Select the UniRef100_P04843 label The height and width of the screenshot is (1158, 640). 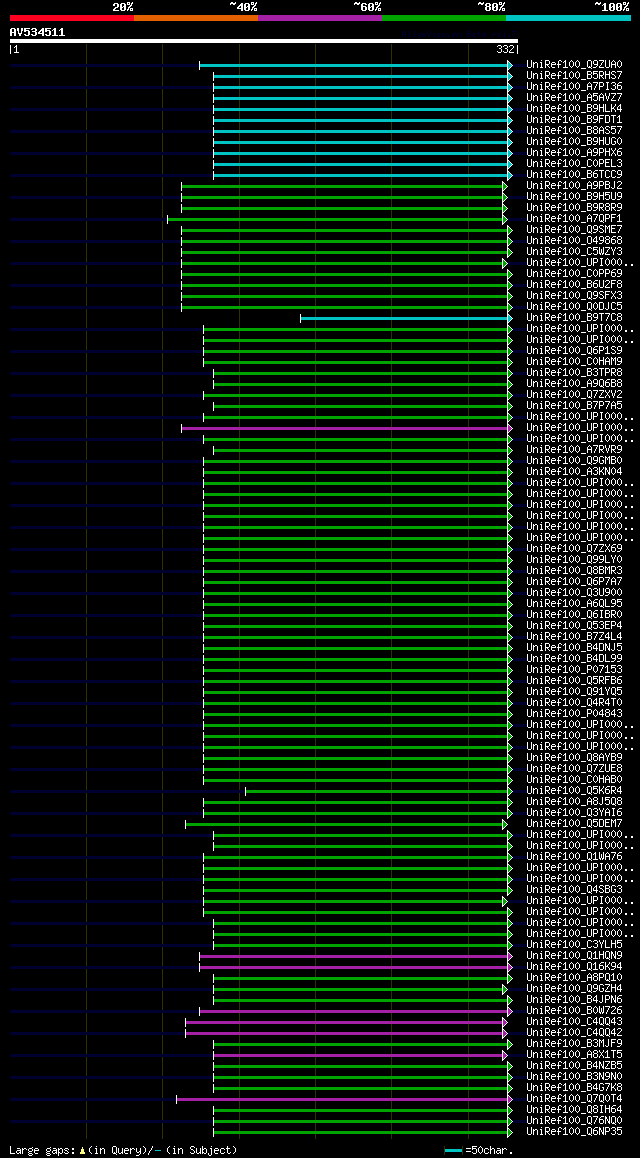574,714
